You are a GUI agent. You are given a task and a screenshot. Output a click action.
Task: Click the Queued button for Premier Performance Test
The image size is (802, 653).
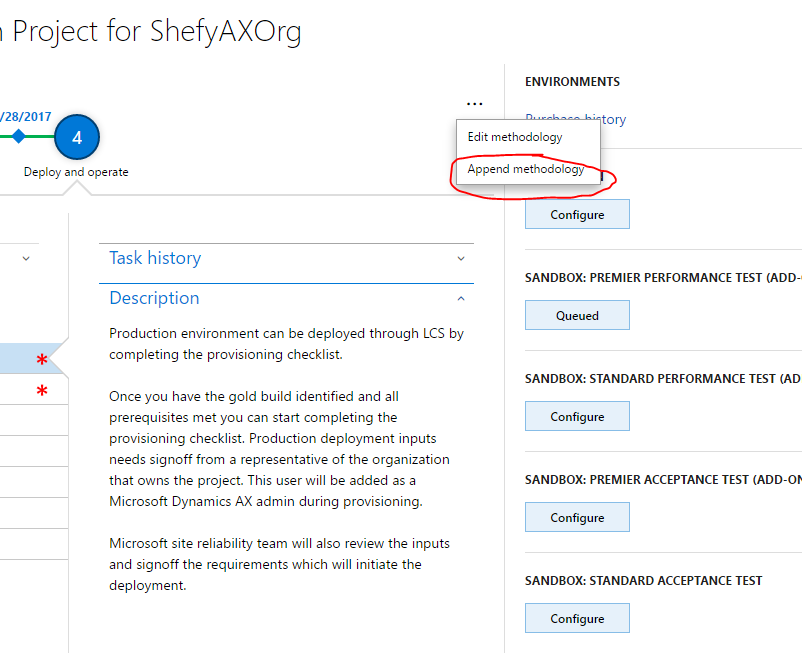[577, 316]
